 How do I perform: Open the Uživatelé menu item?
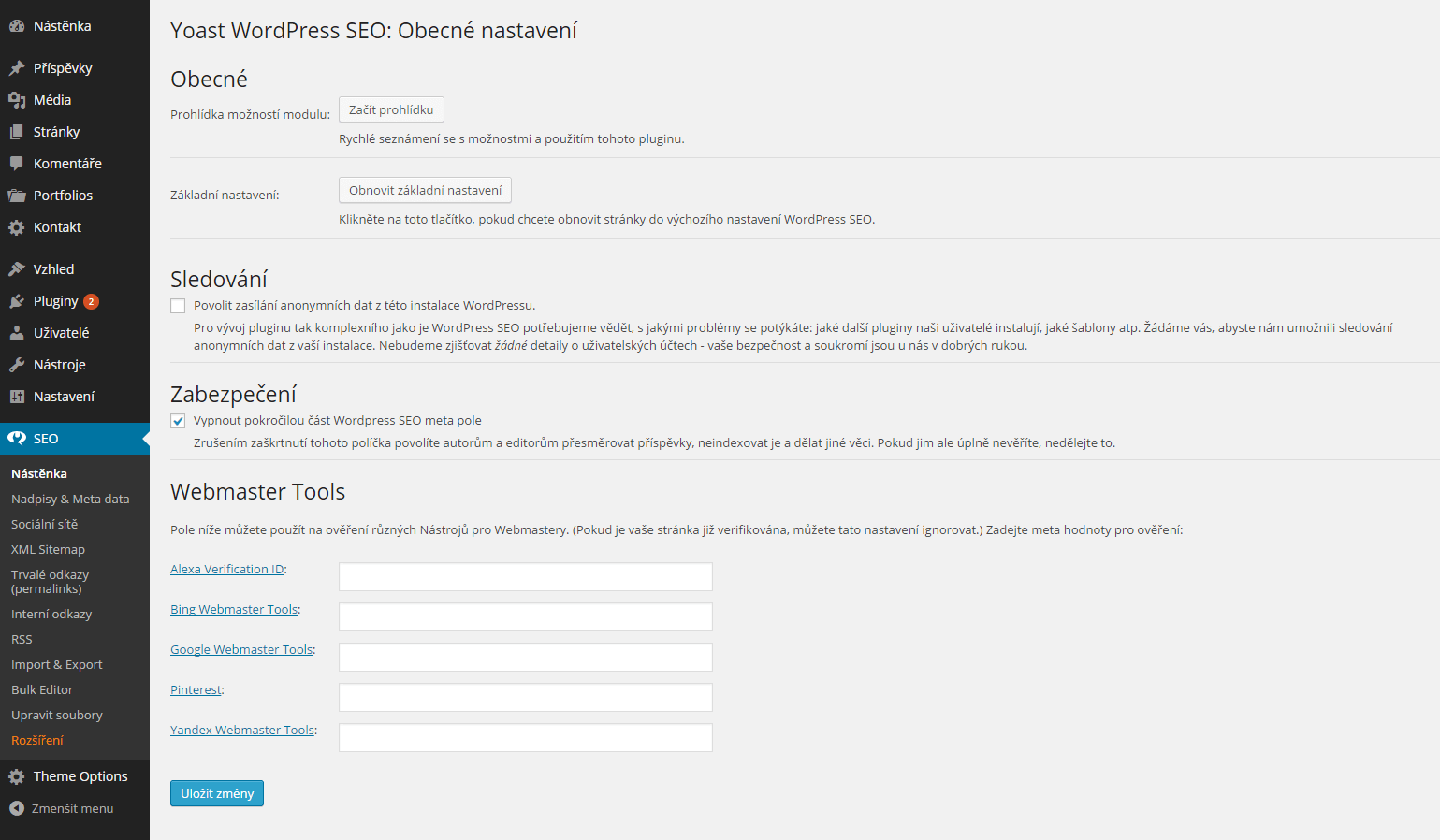click(x=75, y=333)
